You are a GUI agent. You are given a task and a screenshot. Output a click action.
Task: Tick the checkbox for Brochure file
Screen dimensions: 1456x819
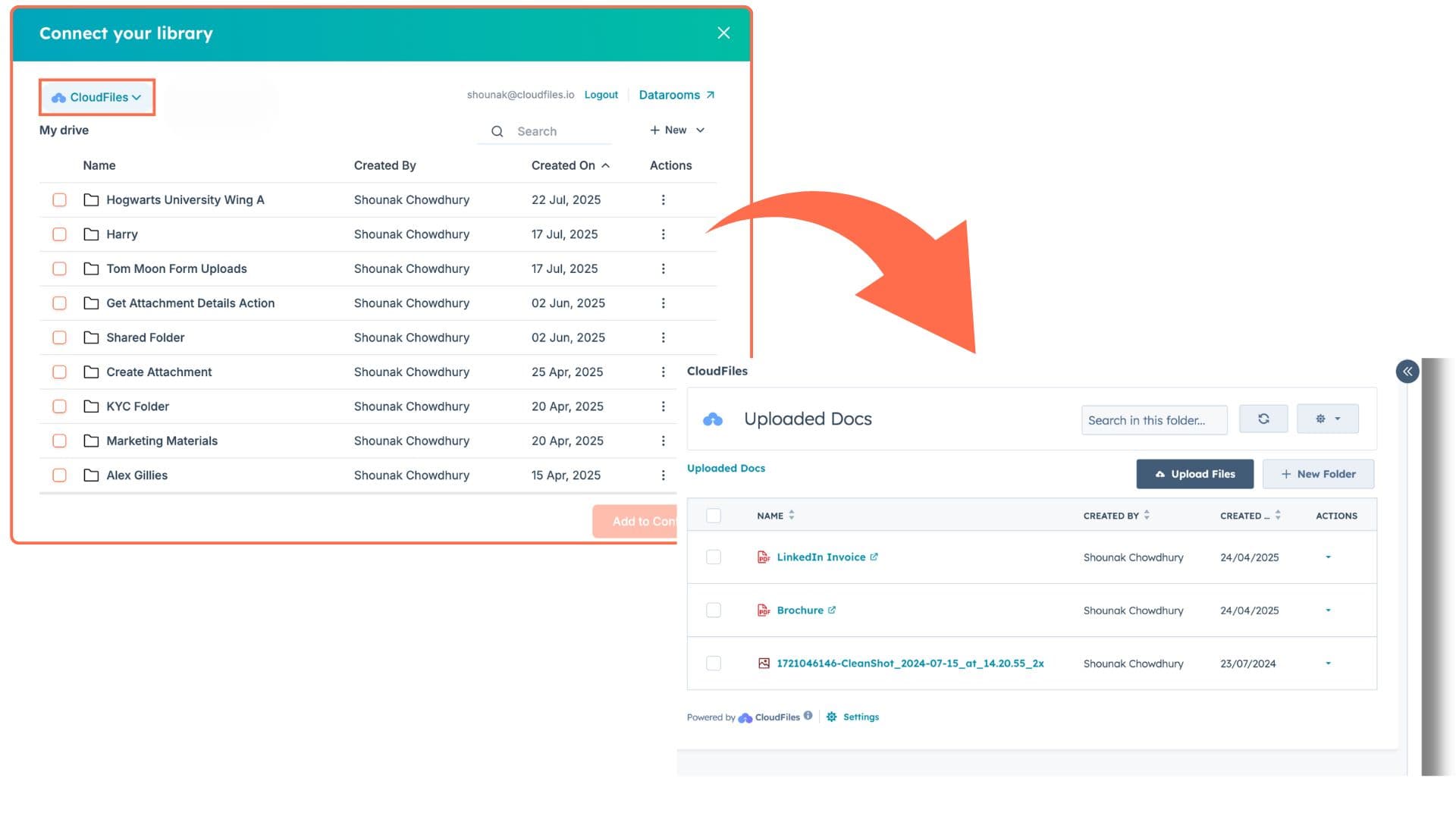tap(714, 610)
